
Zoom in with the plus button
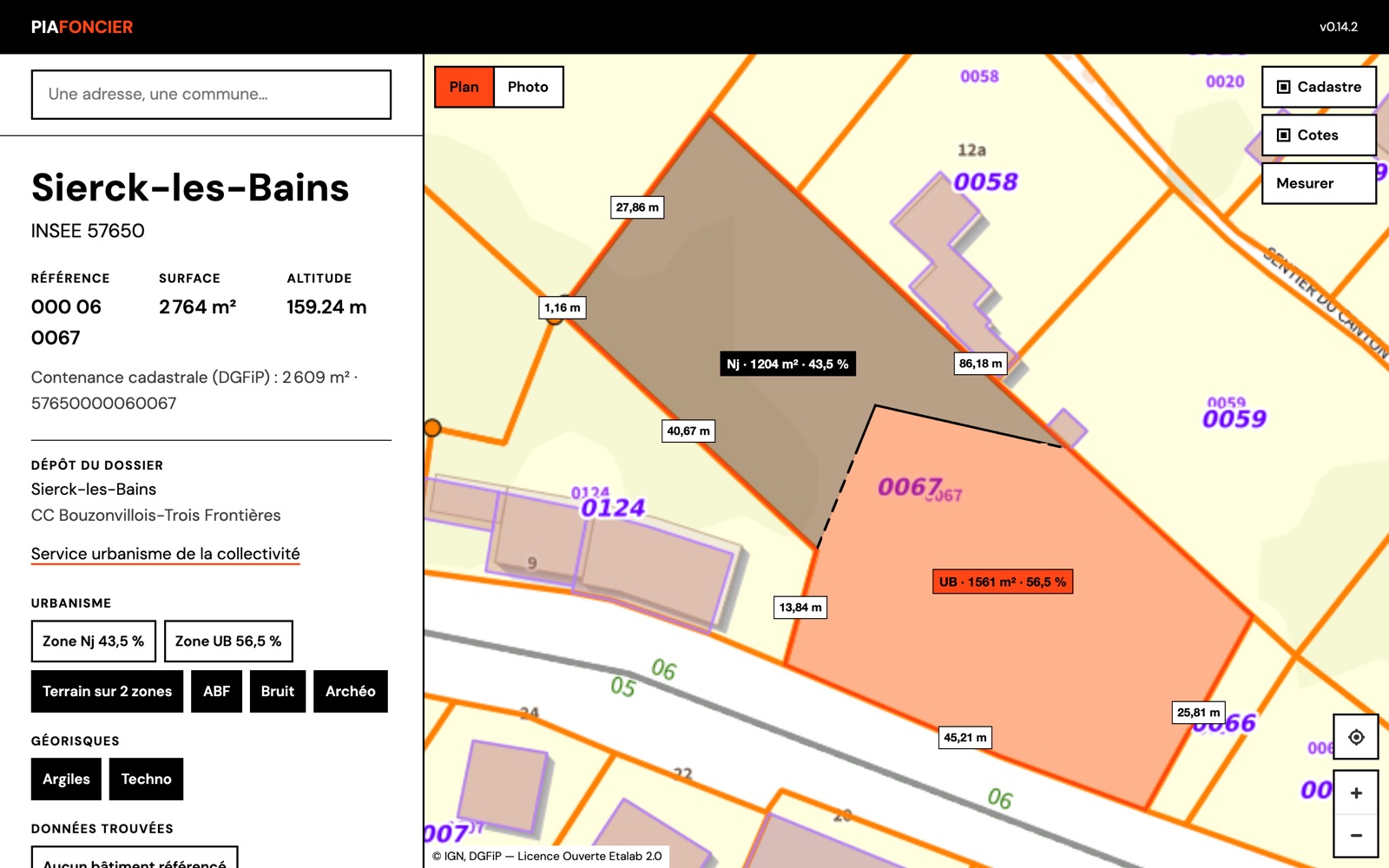(1356, 792)
